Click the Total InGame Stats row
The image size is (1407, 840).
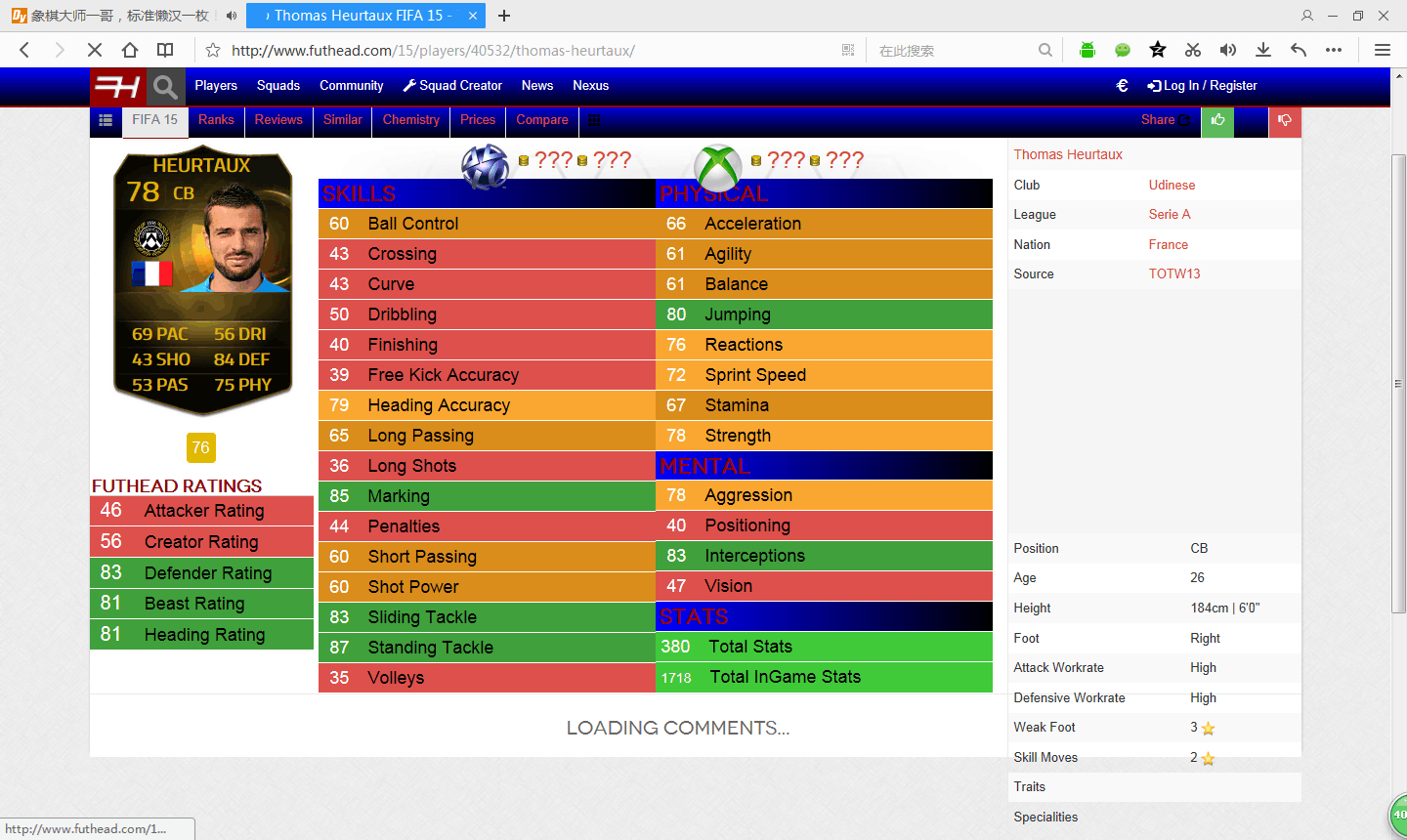(824, 677)
